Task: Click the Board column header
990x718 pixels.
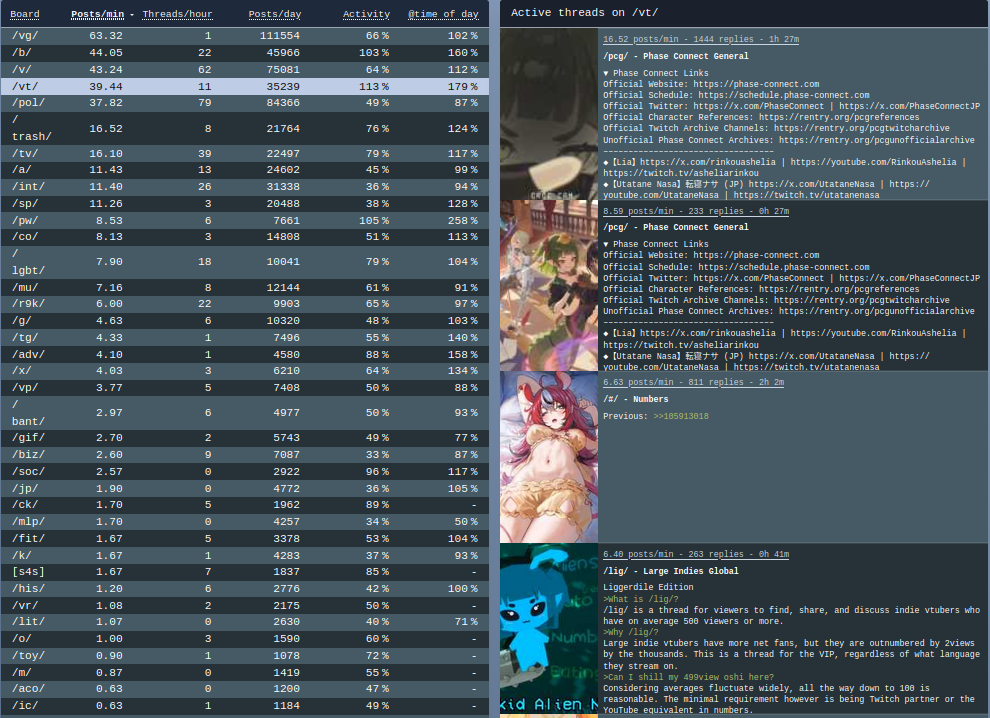Action: click(x=25, y=14)
